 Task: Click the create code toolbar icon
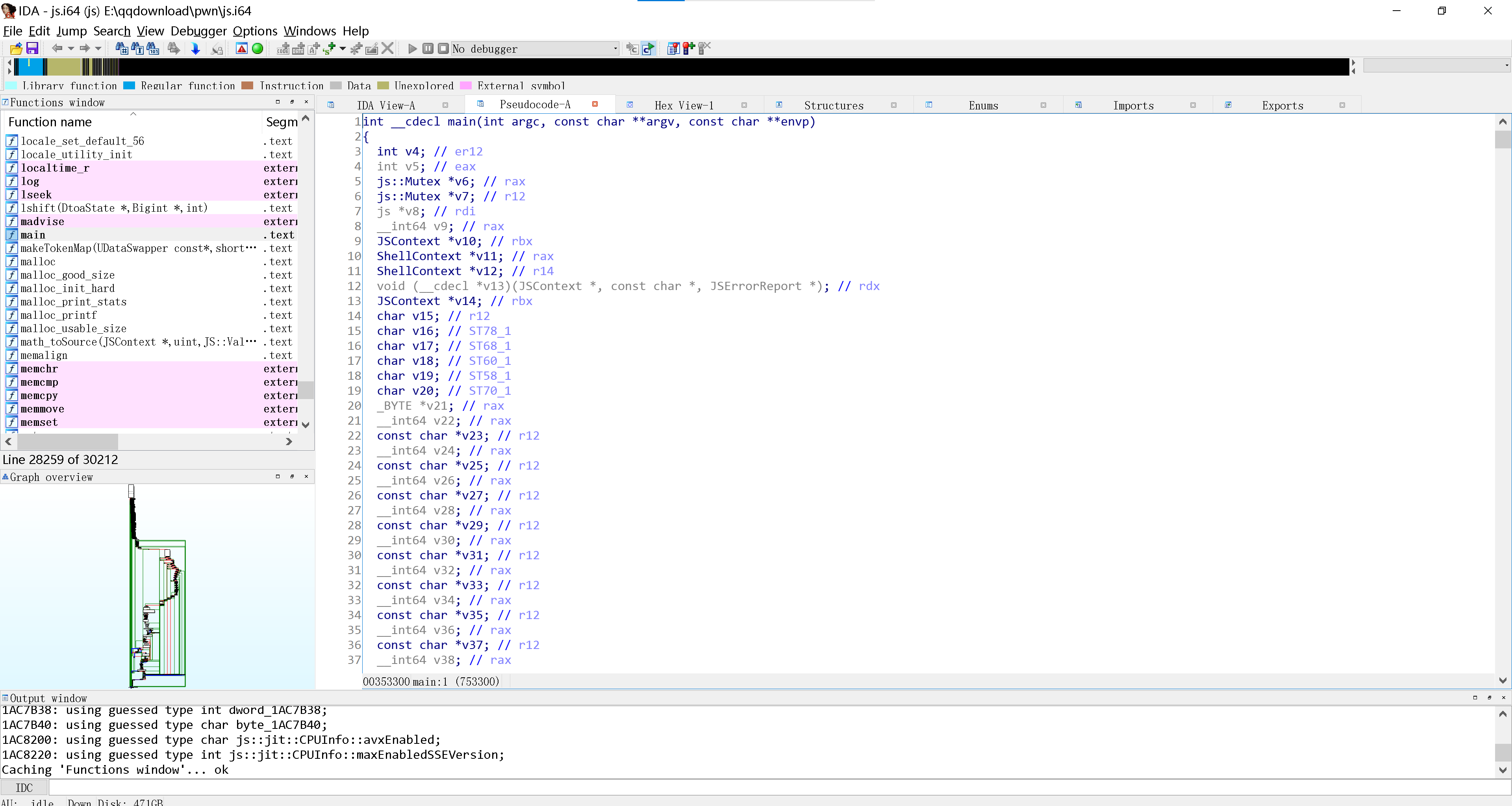283,49
